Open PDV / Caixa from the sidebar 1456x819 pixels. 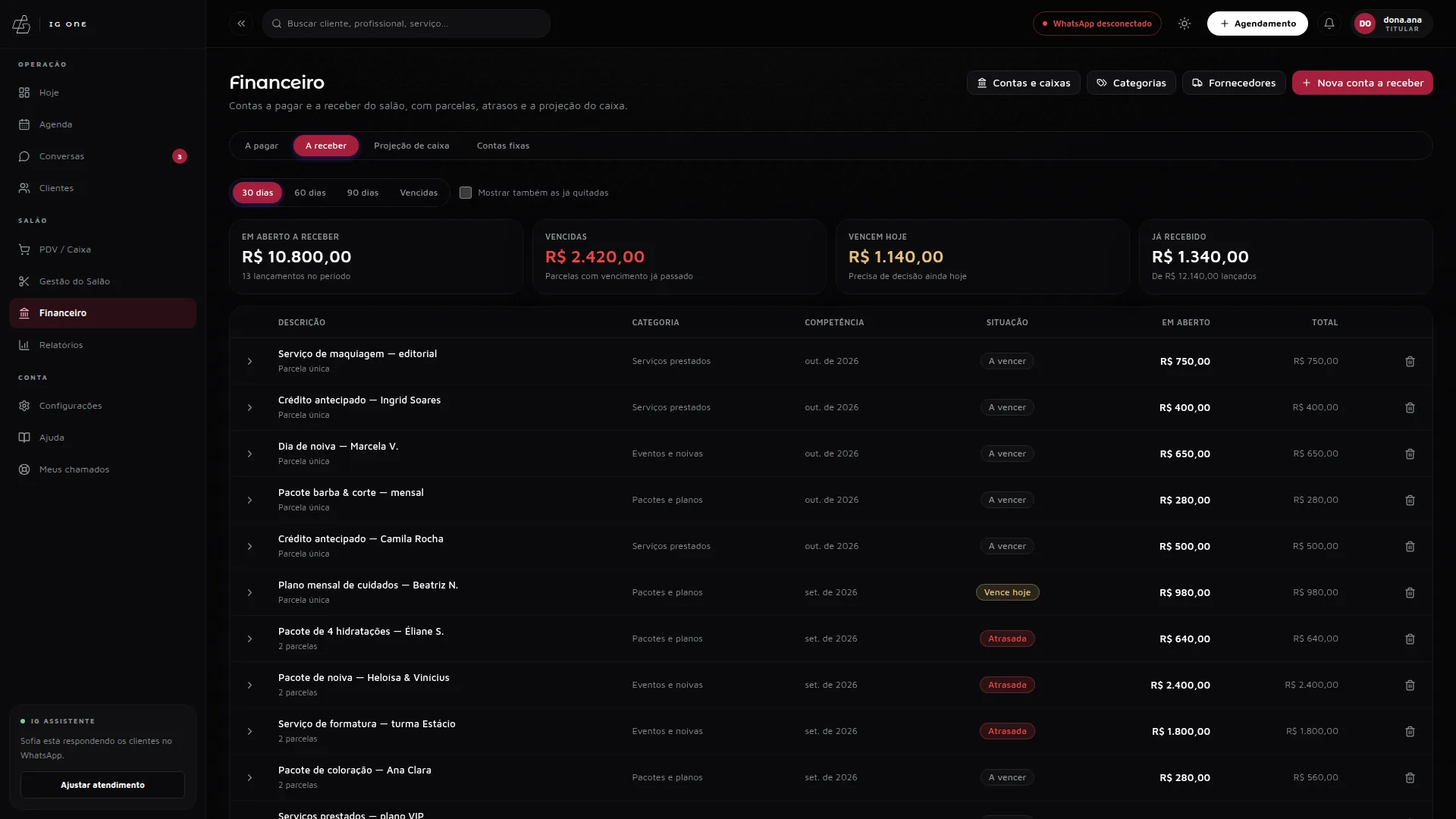tap(102, 249)
